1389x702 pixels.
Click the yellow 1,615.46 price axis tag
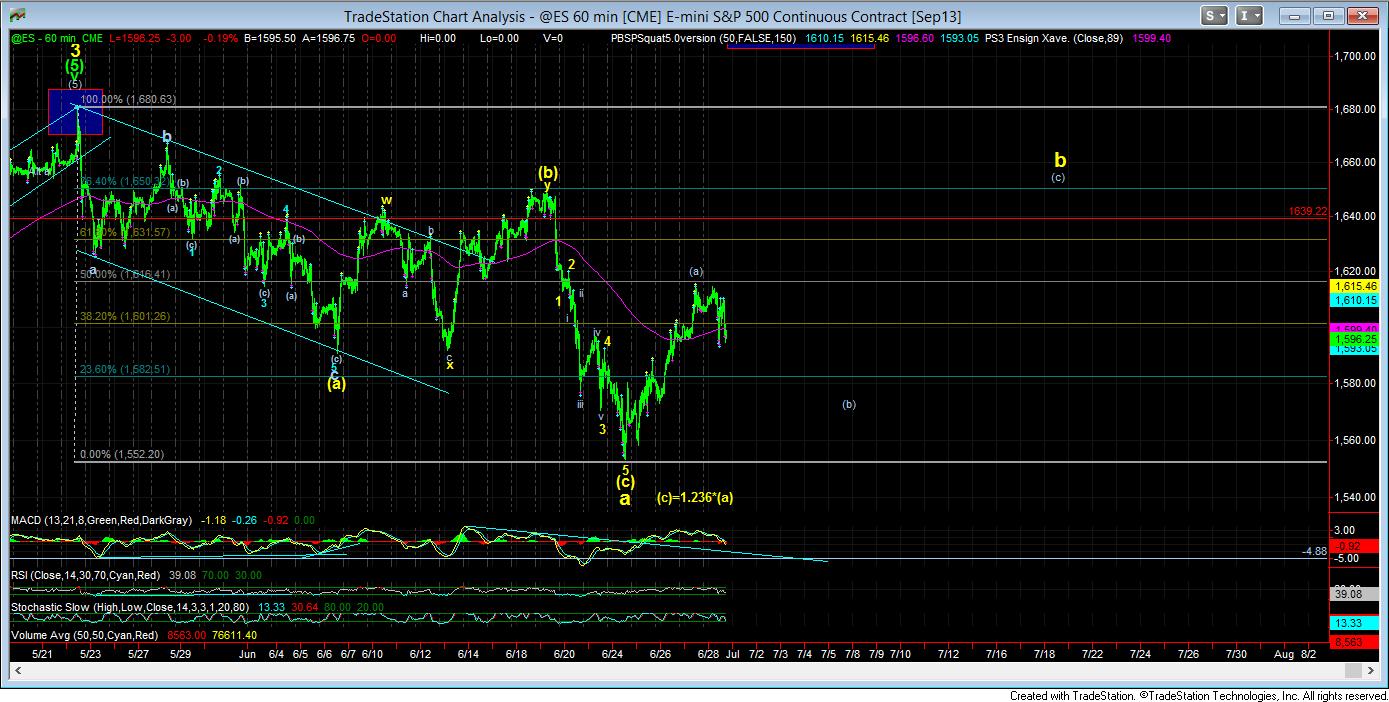pos(1355,286)
